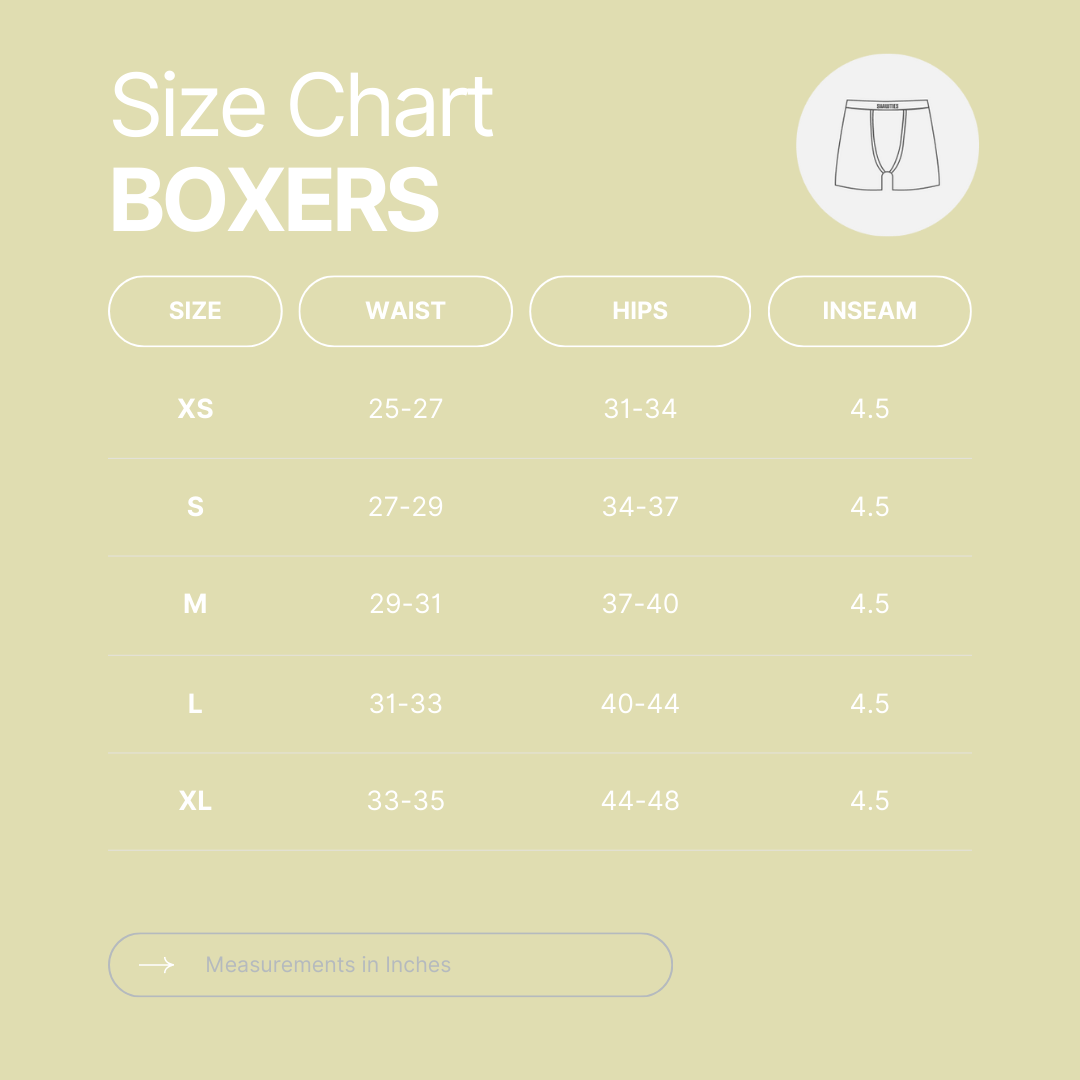Click the 31-34 hips value
This screenshot has width=1080, height=1080.
click(640, 409)
